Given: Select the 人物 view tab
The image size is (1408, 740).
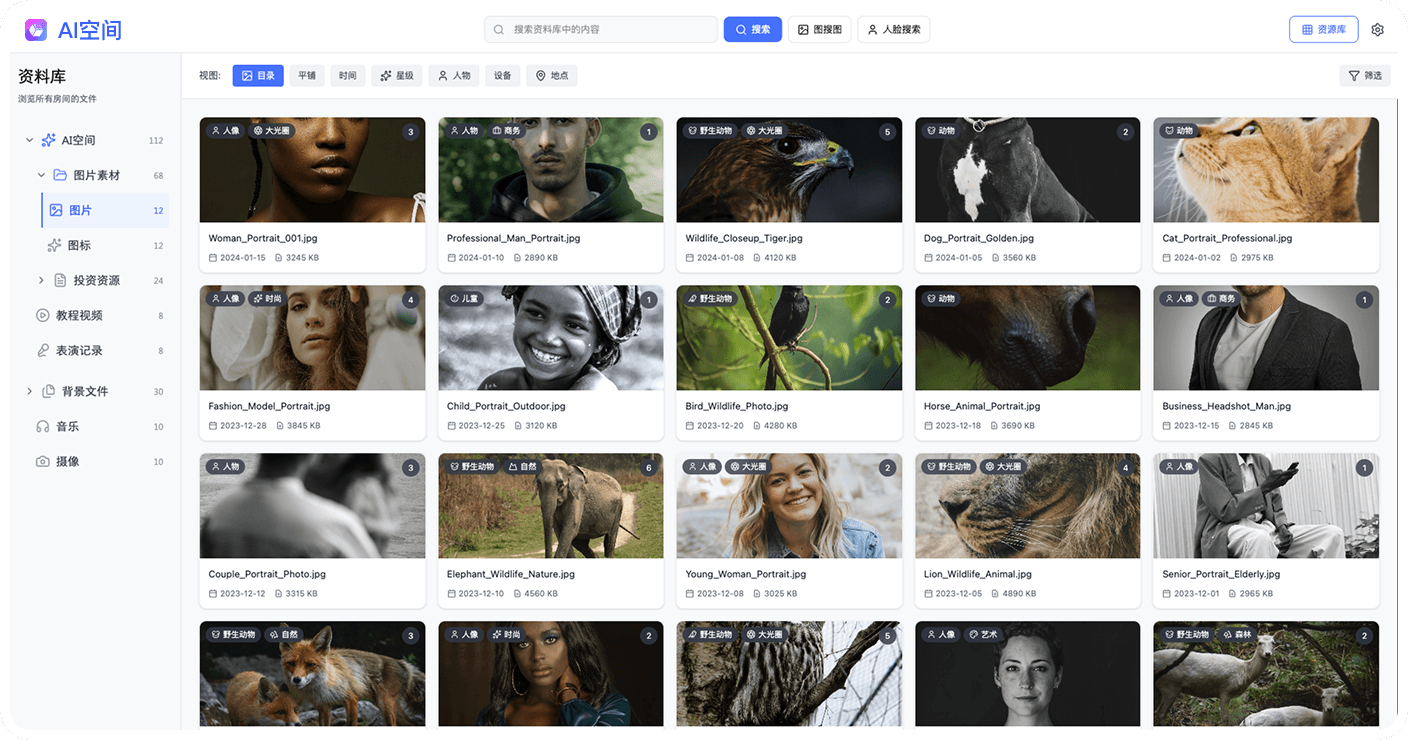Looking at the screenshot, I should 453,76.
